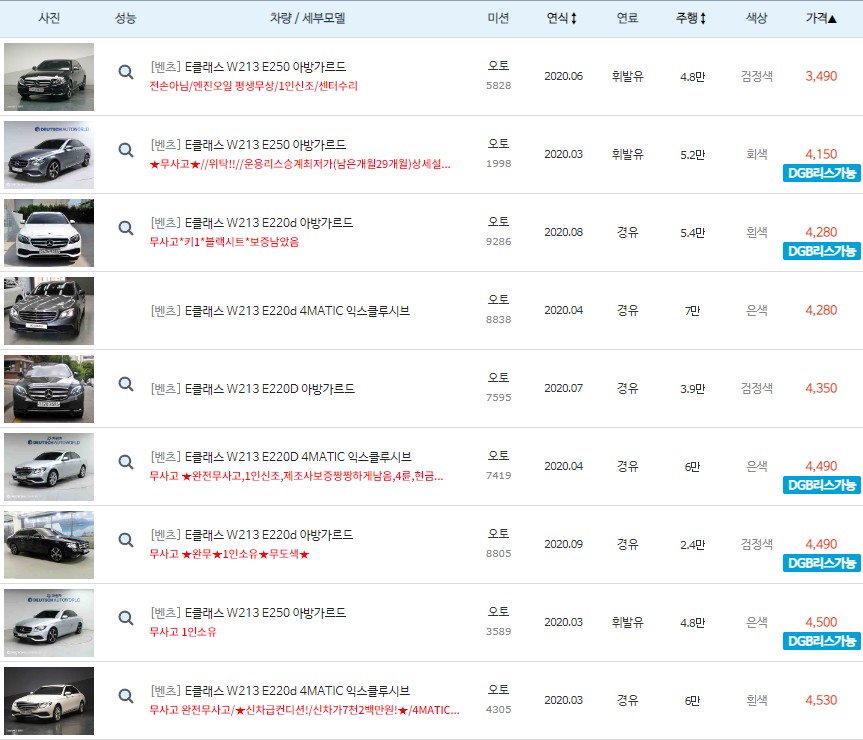Click price 4,530
Viewport: 863px width, 740px height.
click(821, 700)
